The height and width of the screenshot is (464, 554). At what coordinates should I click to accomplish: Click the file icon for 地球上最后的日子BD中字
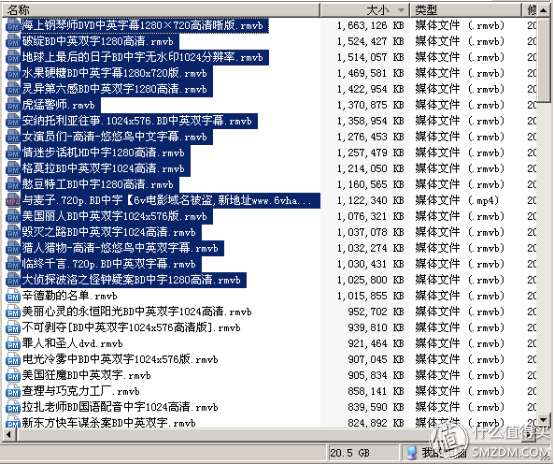tap(13, 58)
